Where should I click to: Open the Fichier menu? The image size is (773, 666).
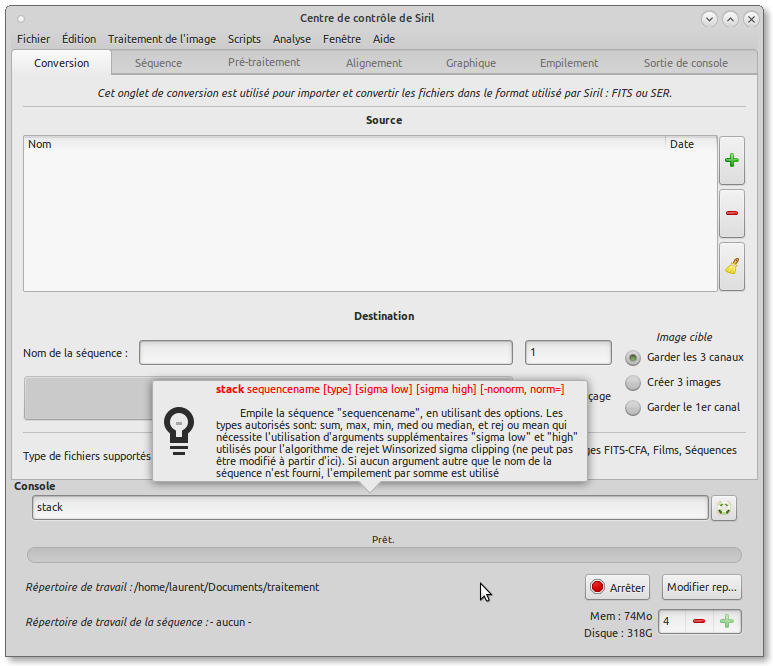33,39
